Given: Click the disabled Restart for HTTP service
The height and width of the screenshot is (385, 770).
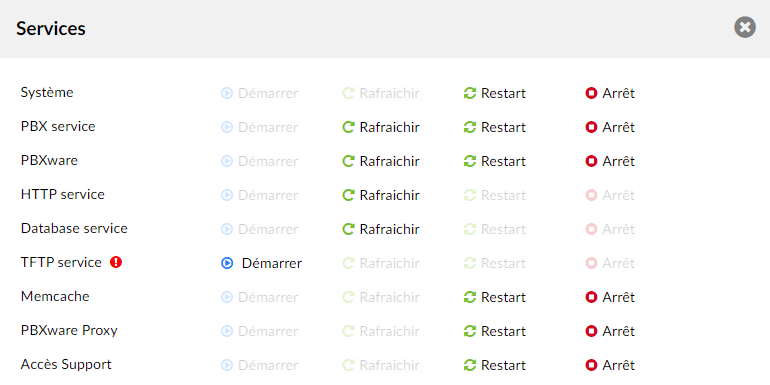Looking at the screenshot, I should pos(495,195).
